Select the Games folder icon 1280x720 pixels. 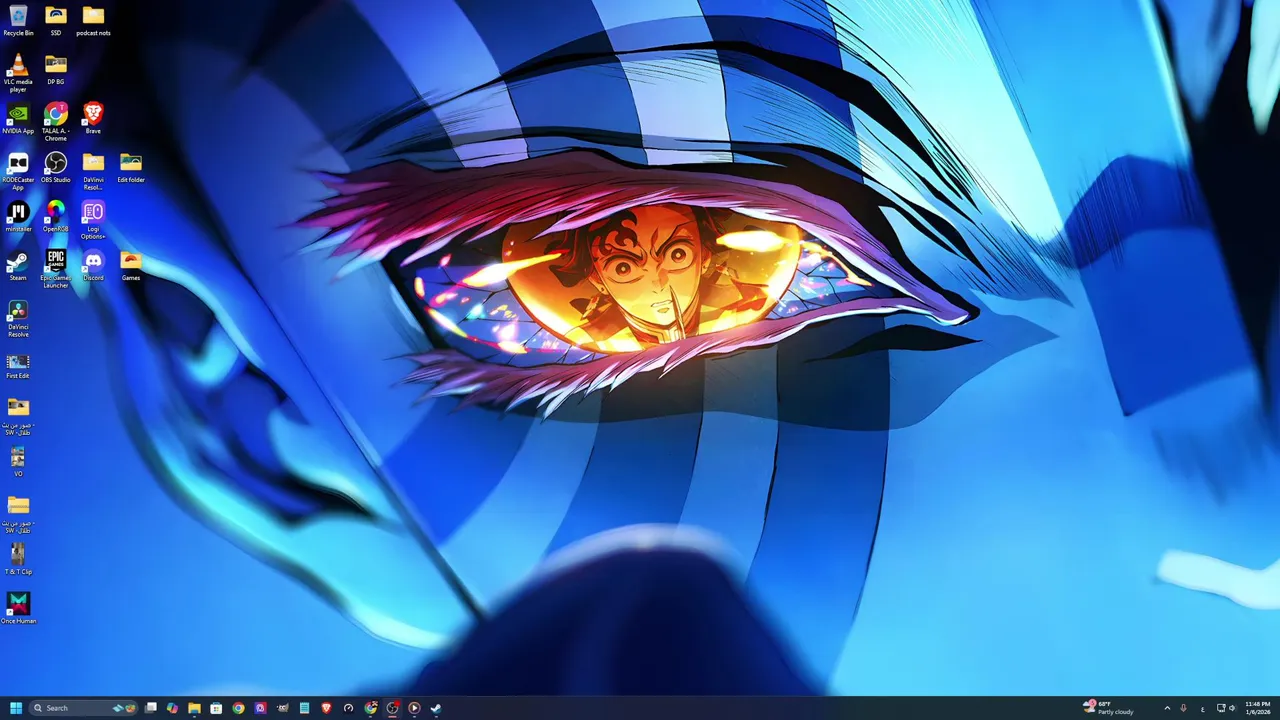[131, 265]
